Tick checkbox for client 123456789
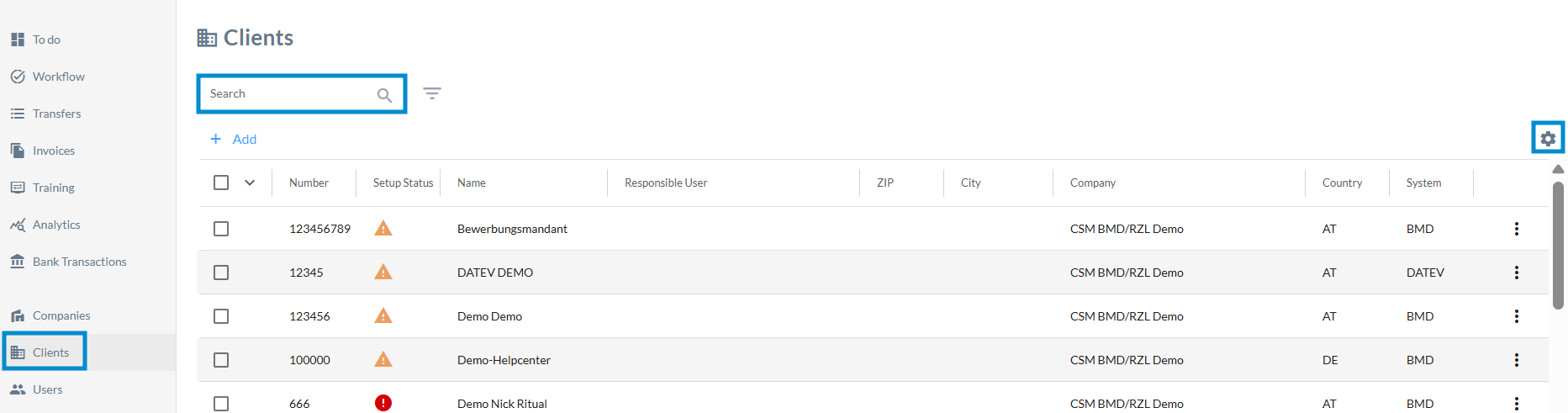This screenshot has width=1568, height=413. pyautogui.click(x=221, y=229)
